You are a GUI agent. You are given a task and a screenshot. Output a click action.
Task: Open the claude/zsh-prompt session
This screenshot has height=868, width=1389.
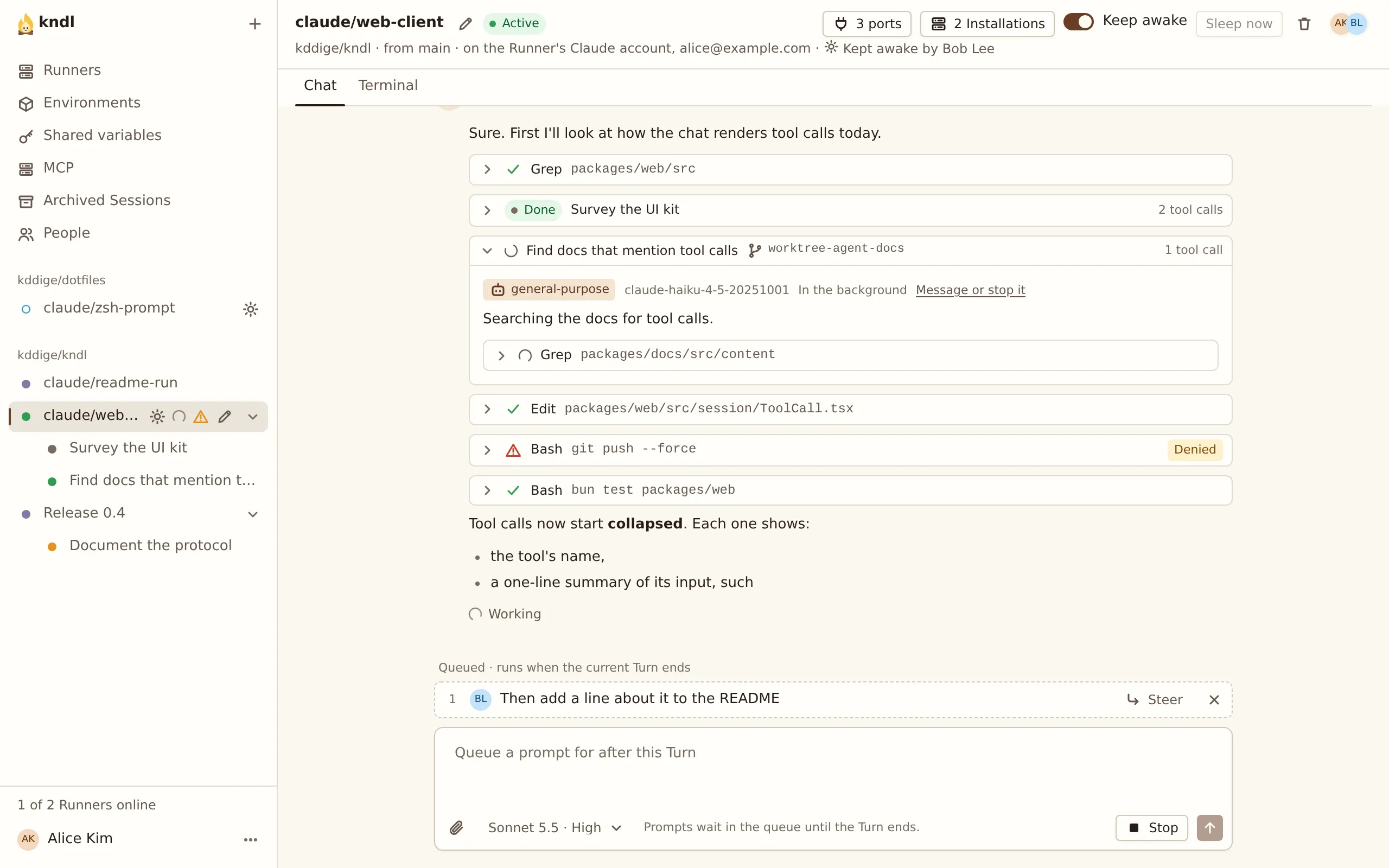(x=109, y=308)
